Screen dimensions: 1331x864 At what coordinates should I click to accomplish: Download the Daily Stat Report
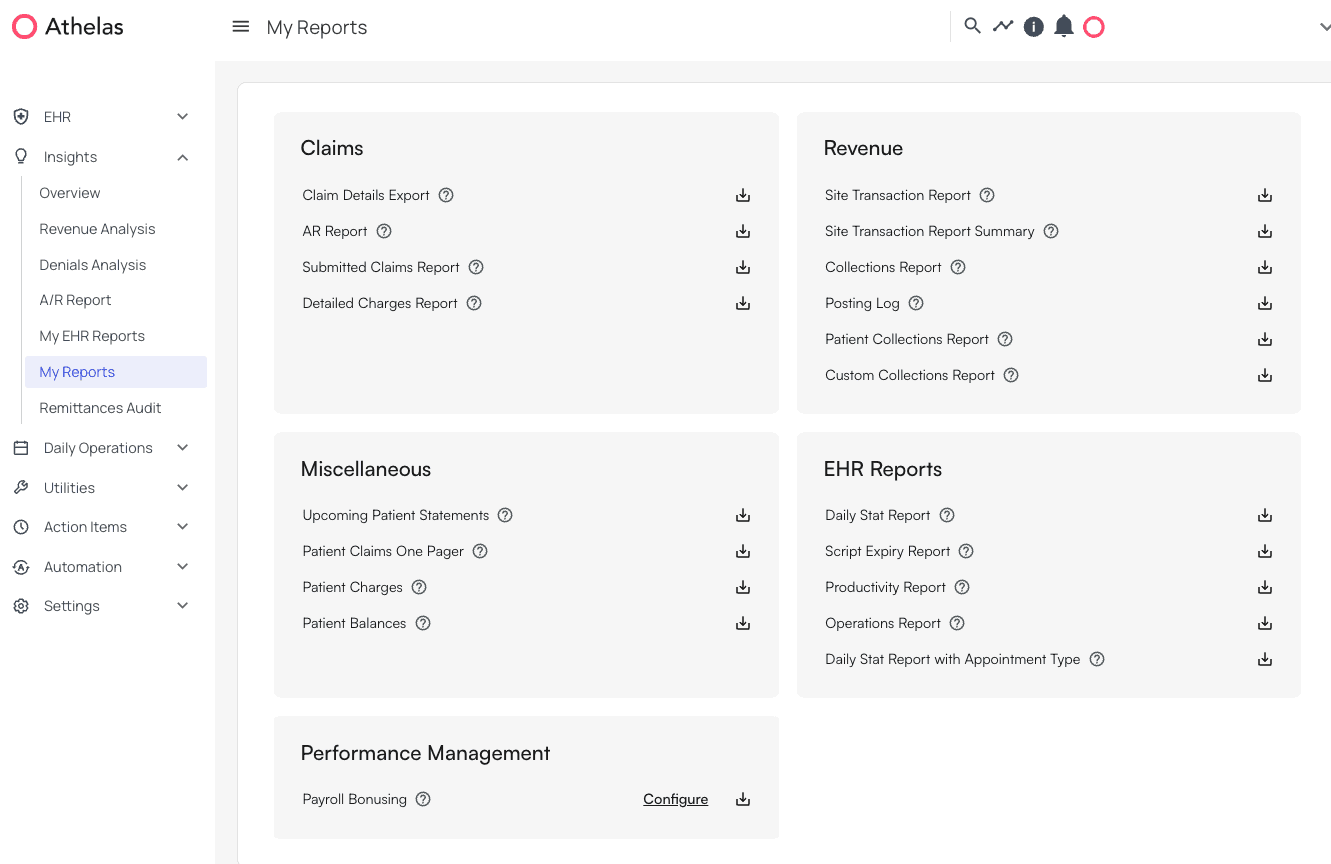tap(1265, 516)
